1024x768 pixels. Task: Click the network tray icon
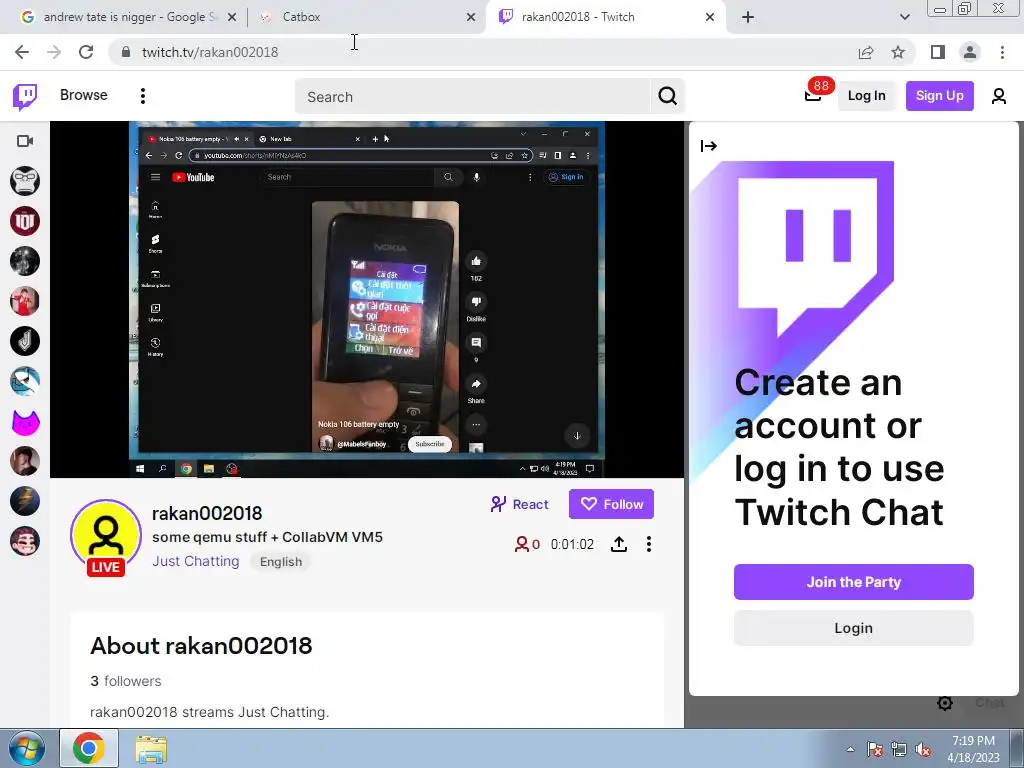tap(899, 749)
